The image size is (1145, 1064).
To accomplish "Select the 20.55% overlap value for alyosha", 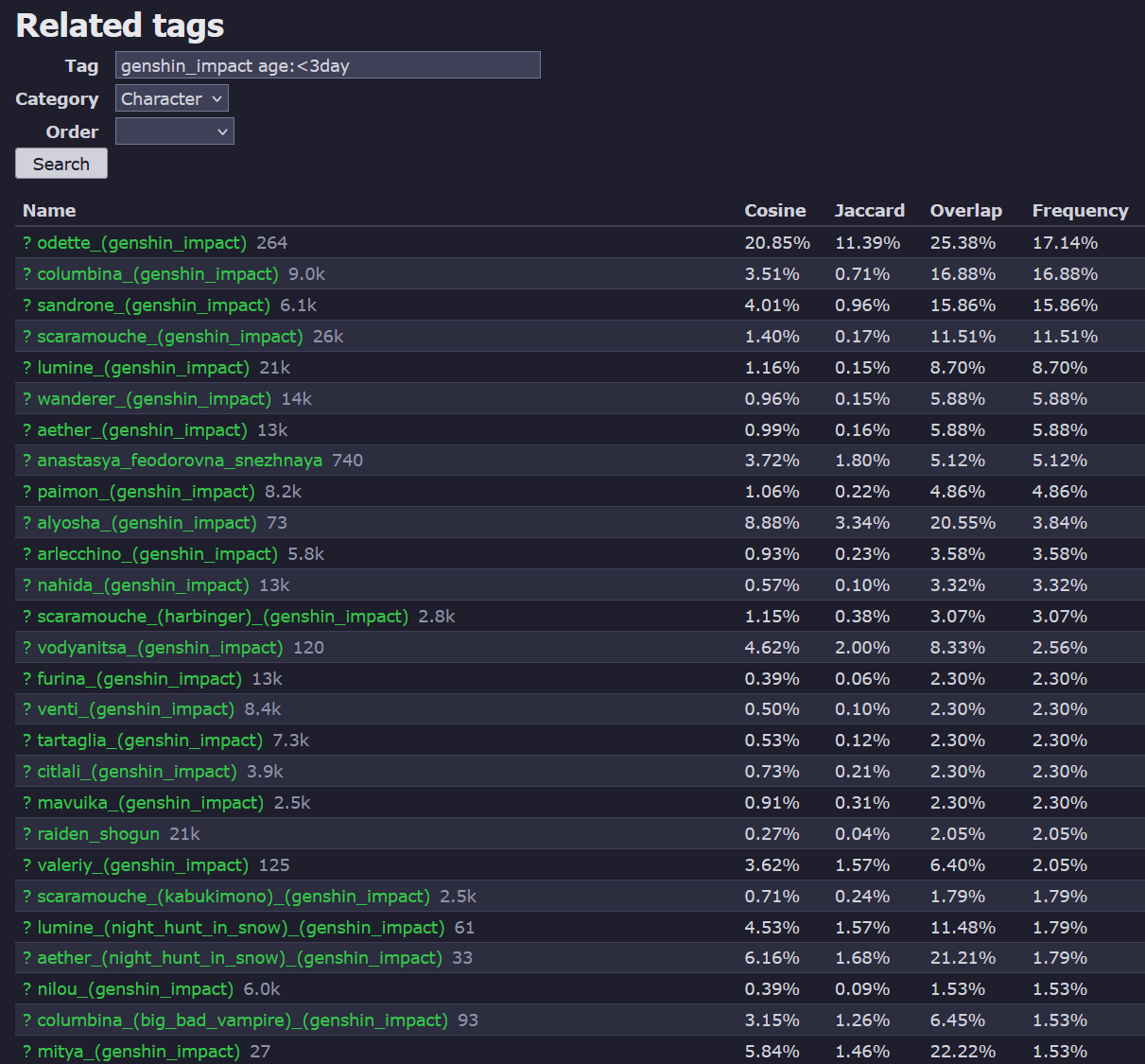I will tap(963, 523).
